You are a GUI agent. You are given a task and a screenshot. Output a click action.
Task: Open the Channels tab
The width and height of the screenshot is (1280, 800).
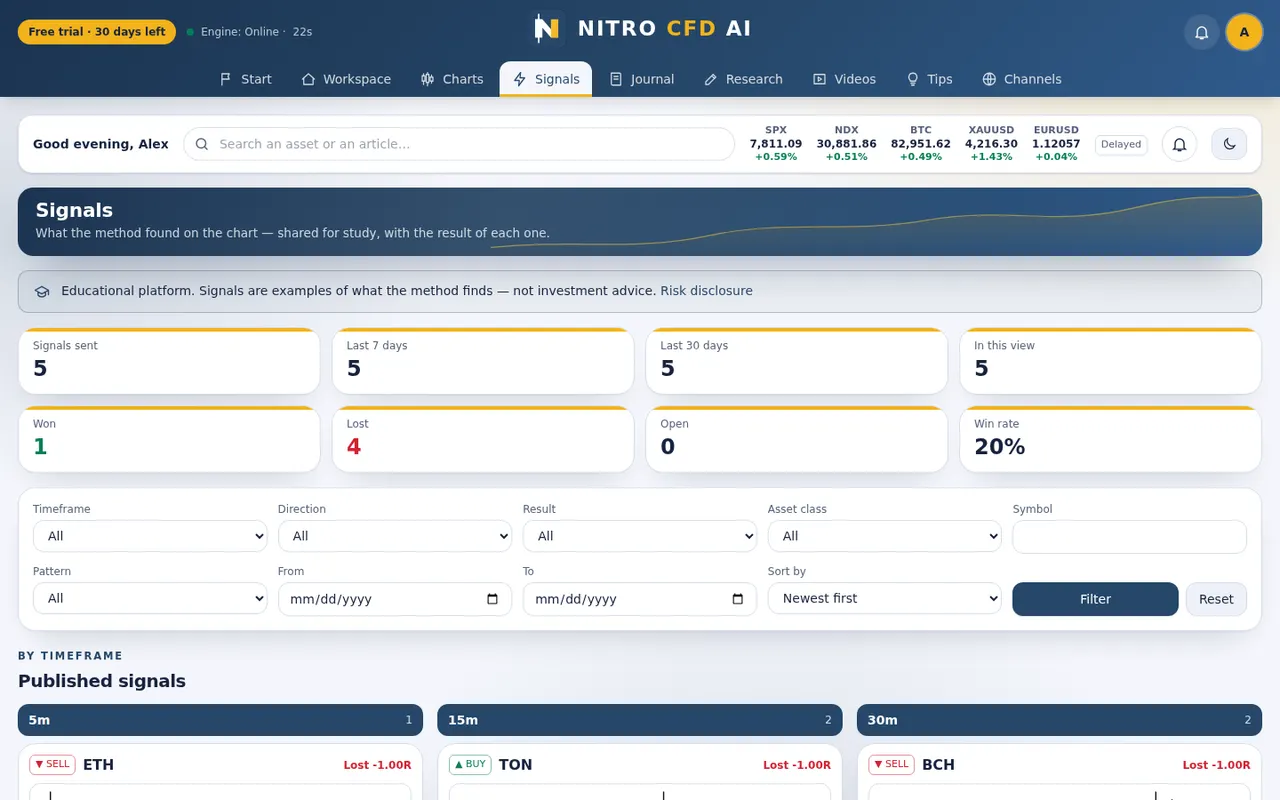[1022, 79]
